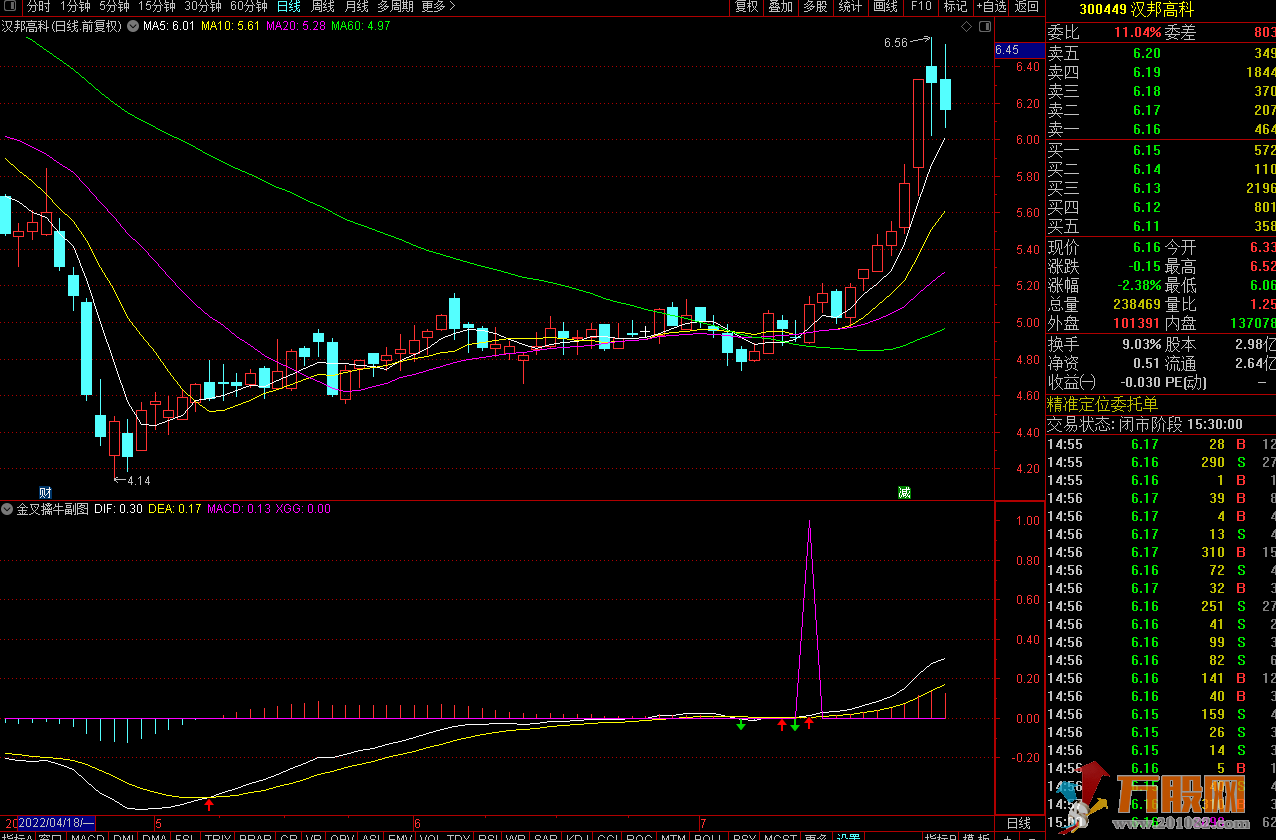Toggle the 叠加 overlay option
Viewport: 1276px width, 840px height.
tap(781, 7)
